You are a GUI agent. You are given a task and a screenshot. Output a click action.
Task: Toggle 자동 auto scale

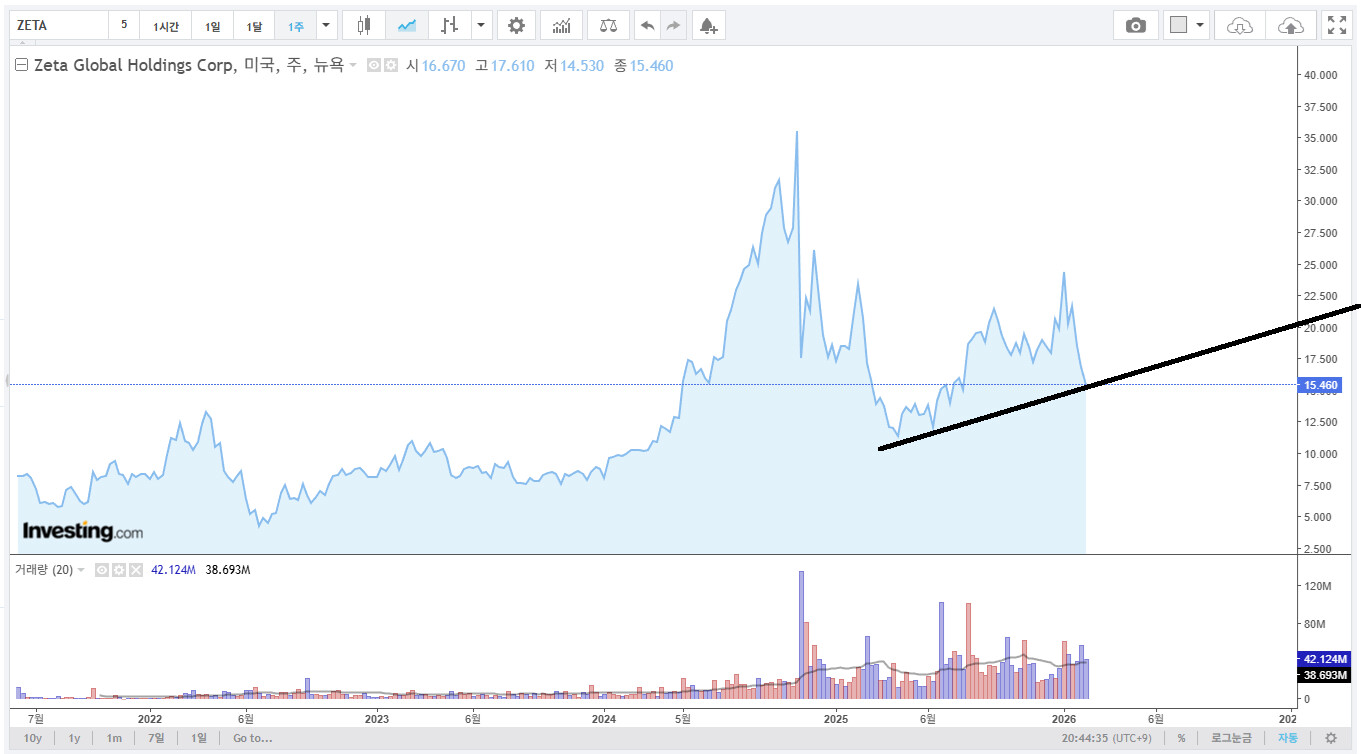(x=1287, y=738)
